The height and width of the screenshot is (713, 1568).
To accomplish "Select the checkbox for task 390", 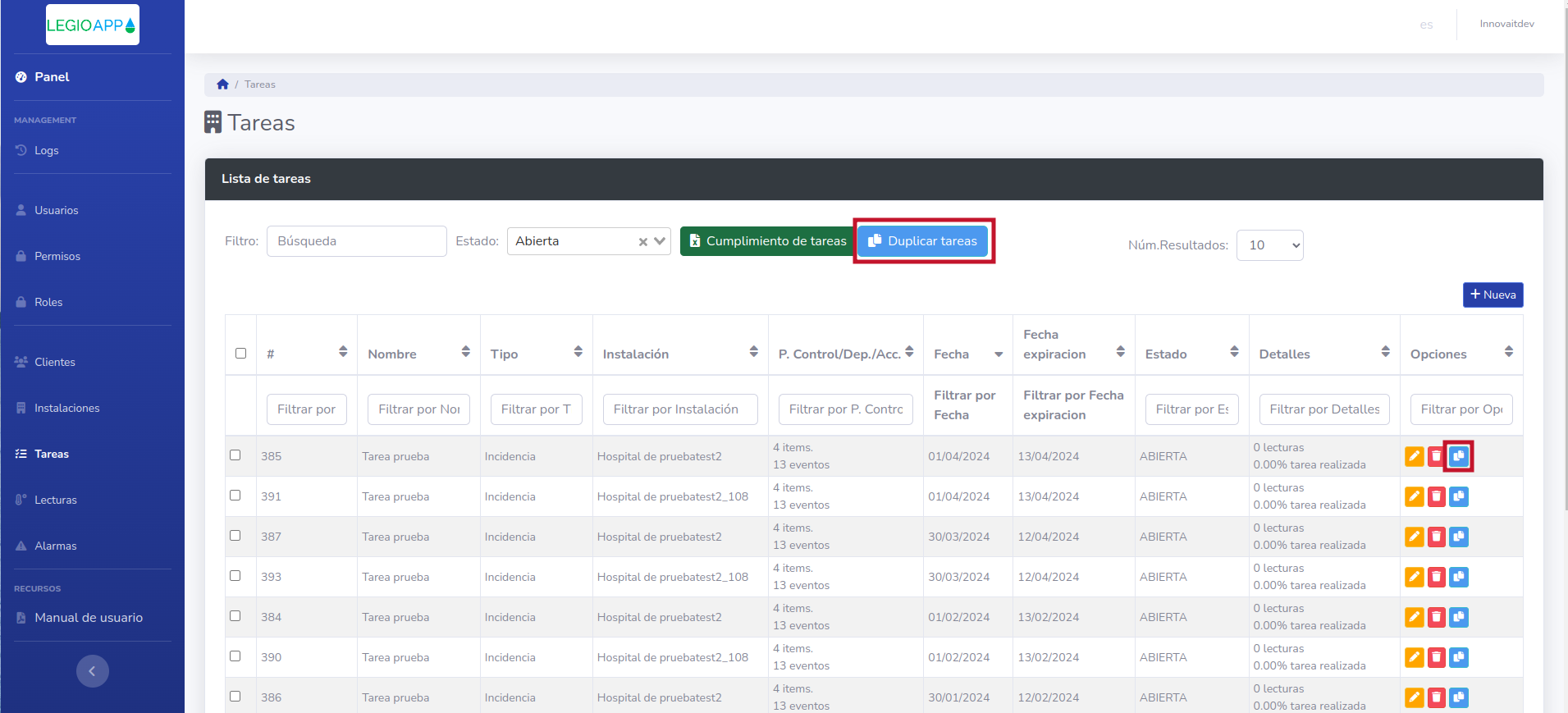I will 235,656.
